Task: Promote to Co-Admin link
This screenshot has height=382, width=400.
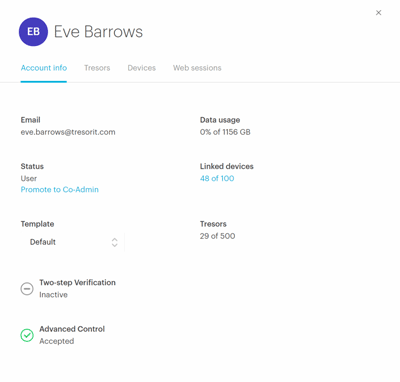Action: click(x=60, y=189)
